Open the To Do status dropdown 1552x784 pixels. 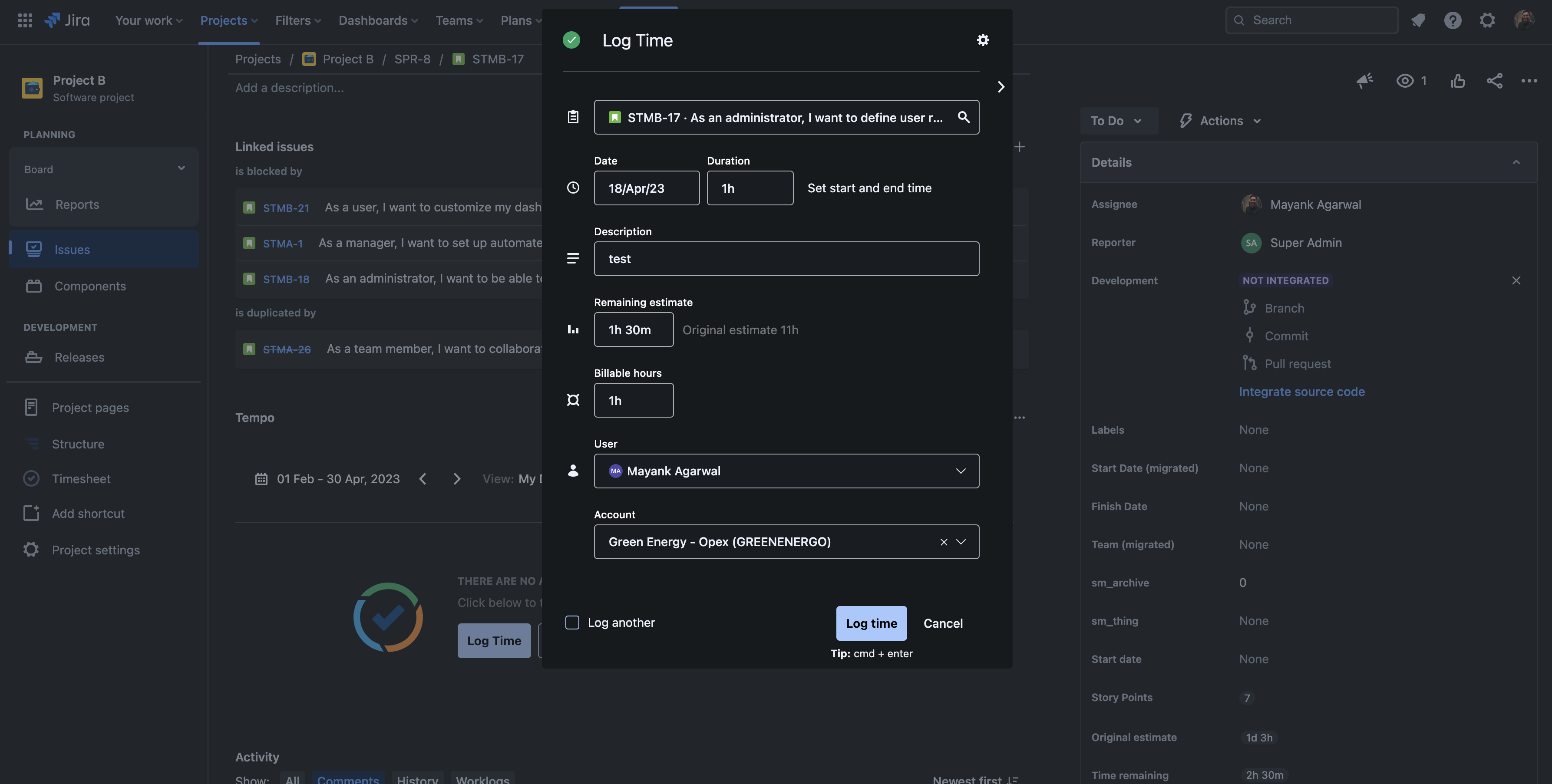[x=1118, y=120]
